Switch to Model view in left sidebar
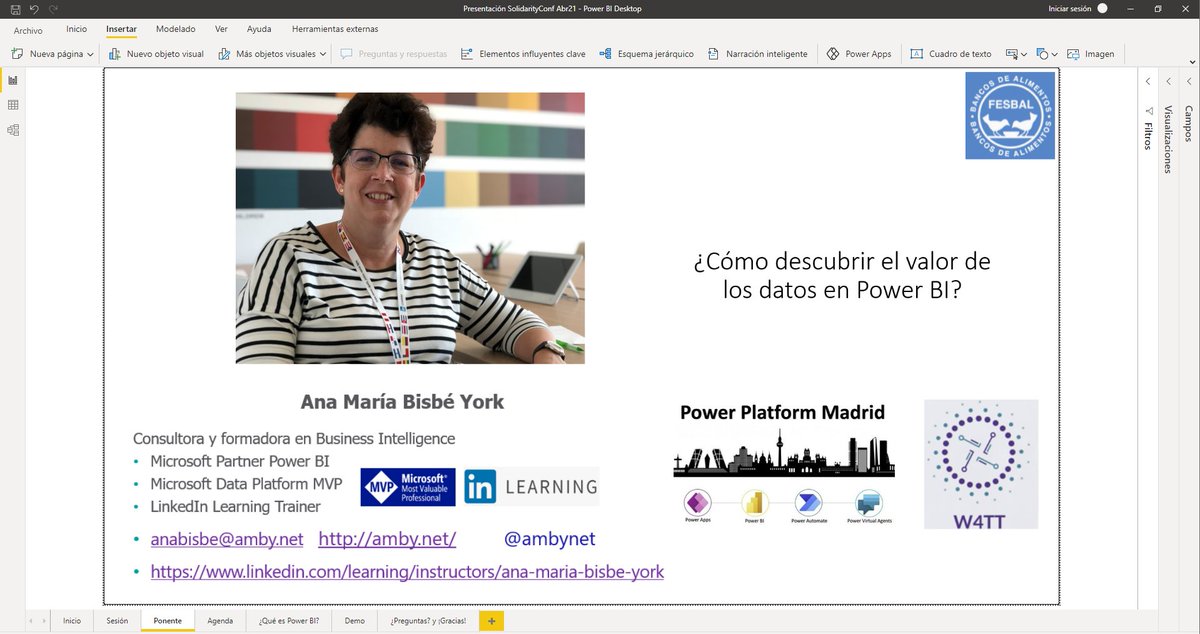1200x634 pixels. pyautogui.click(x=13, y=130)
